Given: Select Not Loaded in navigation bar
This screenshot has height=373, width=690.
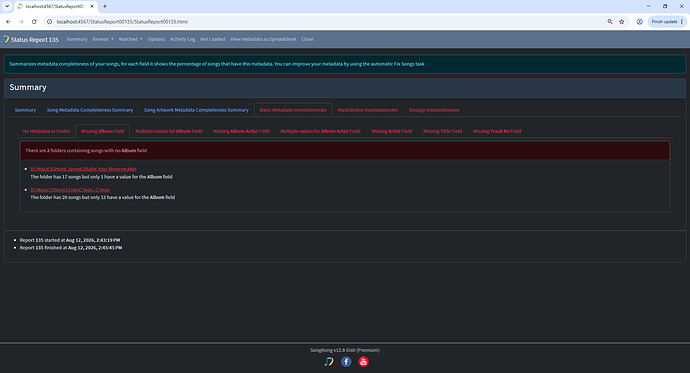Looking at the screenshot, I should pos(213,39).
